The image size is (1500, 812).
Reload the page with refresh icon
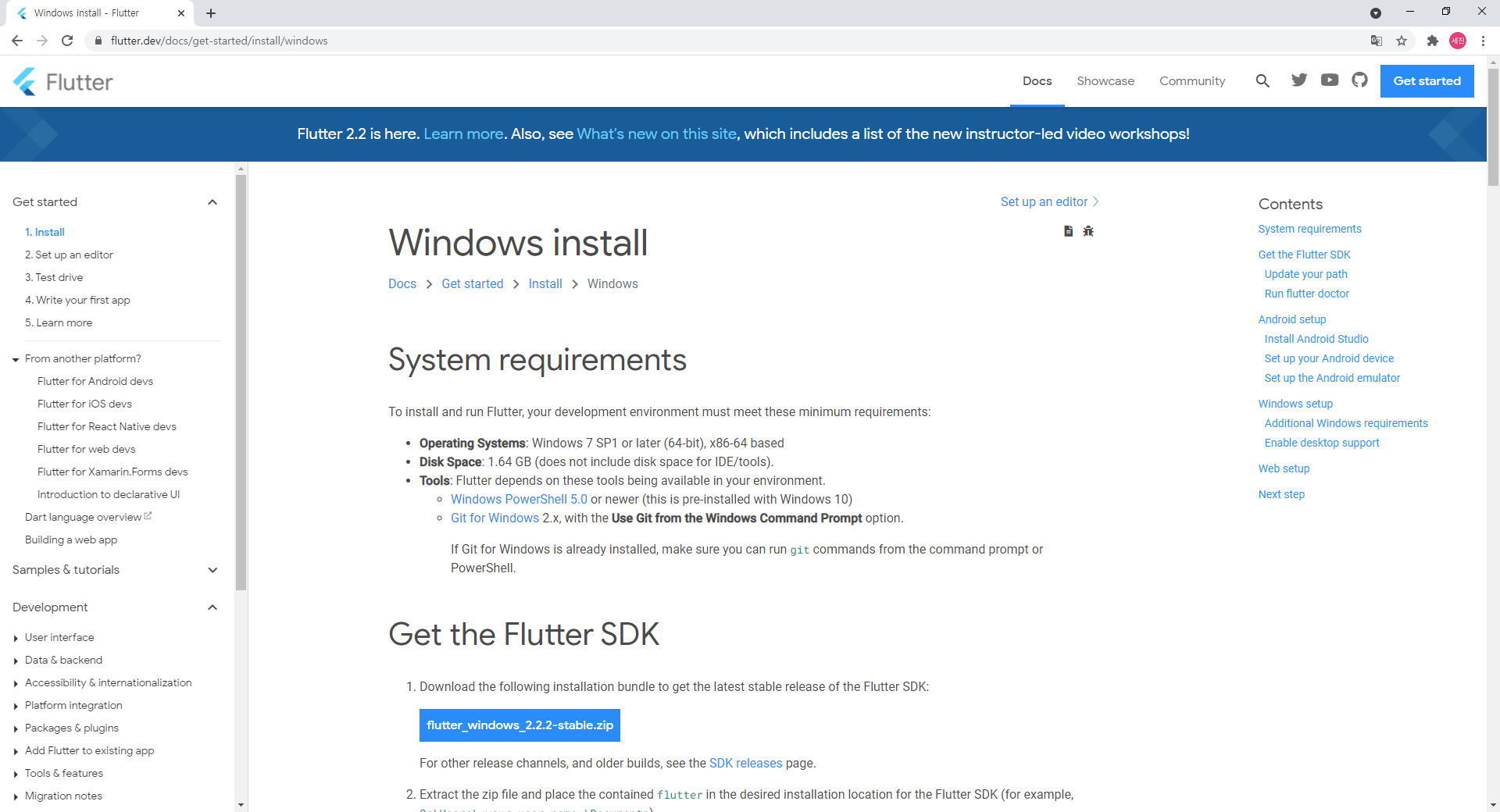[67, 41]
